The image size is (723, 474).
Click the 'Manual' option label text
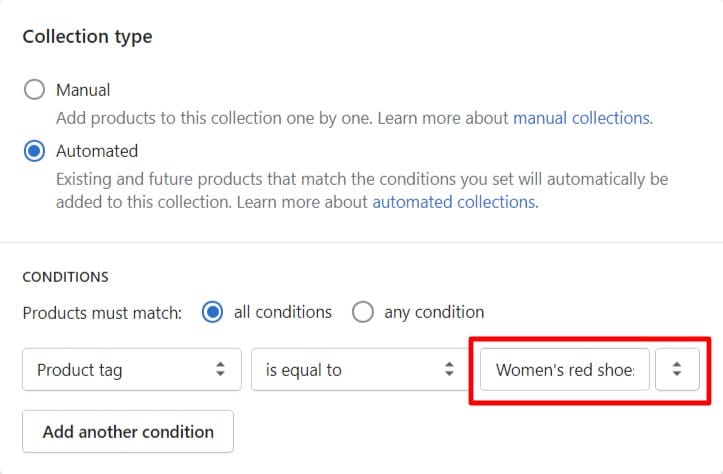83,90
